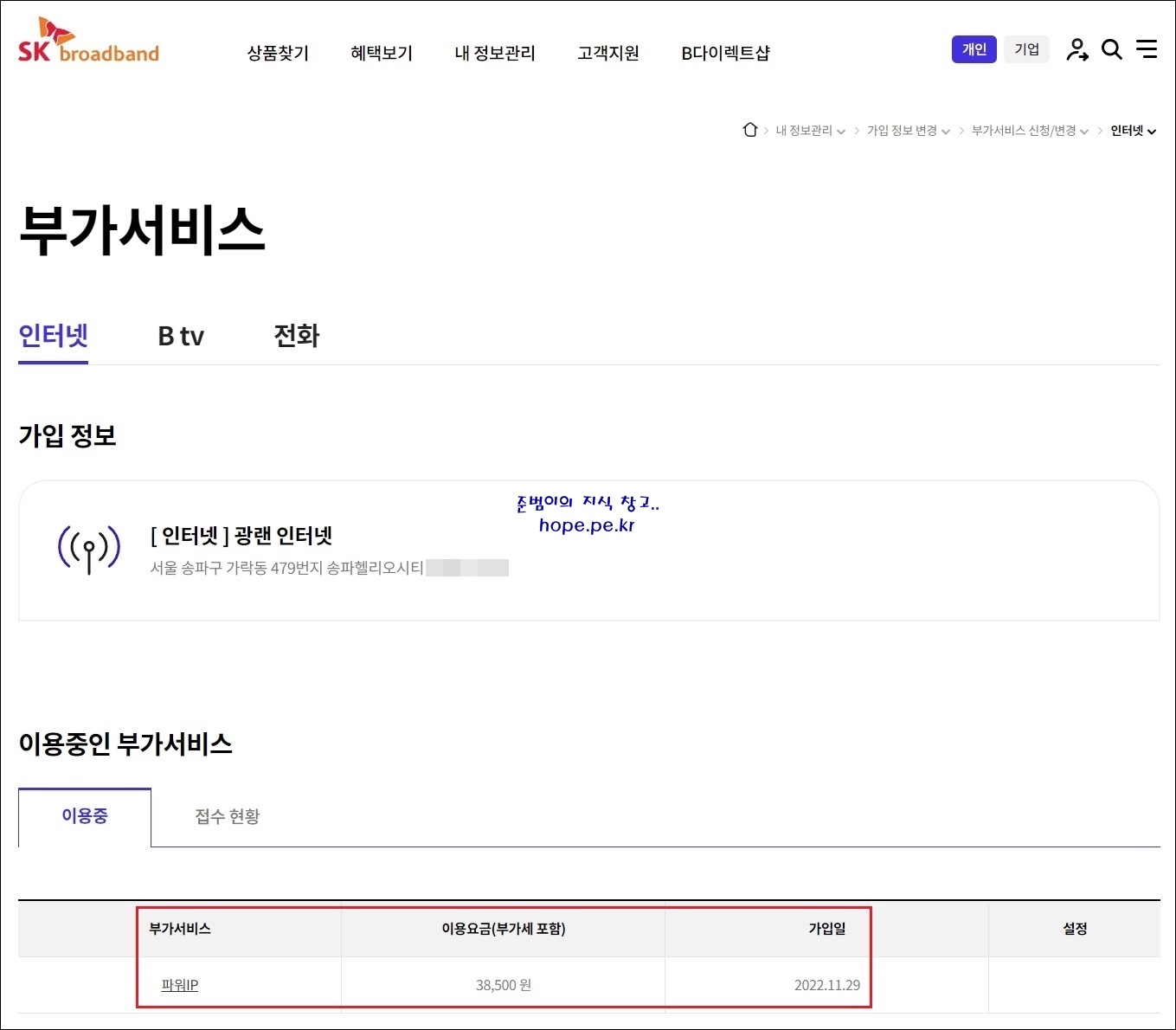Click the SK broadband logo

88,41
